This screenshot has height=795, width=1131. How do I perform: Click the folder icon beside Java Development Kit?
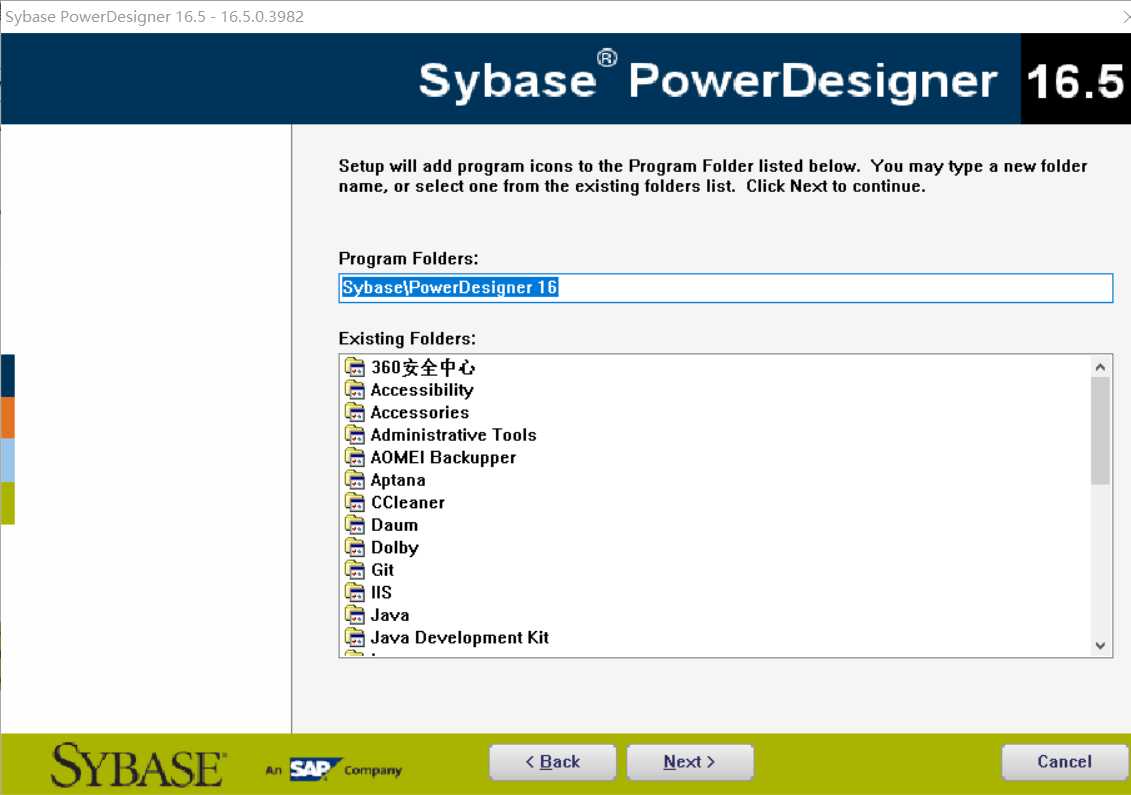pyautogui.click(x=354, y=637)
